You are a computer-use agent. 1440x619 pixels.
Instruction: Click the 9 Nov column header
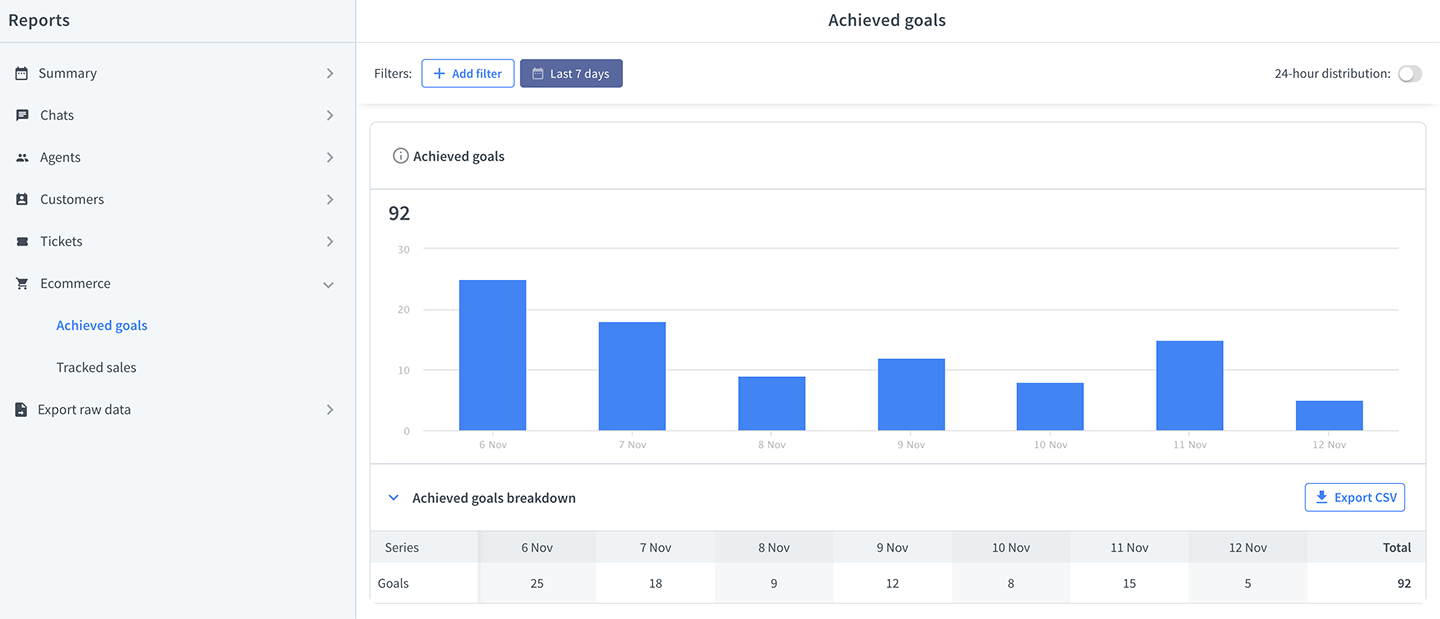[892, 547]
